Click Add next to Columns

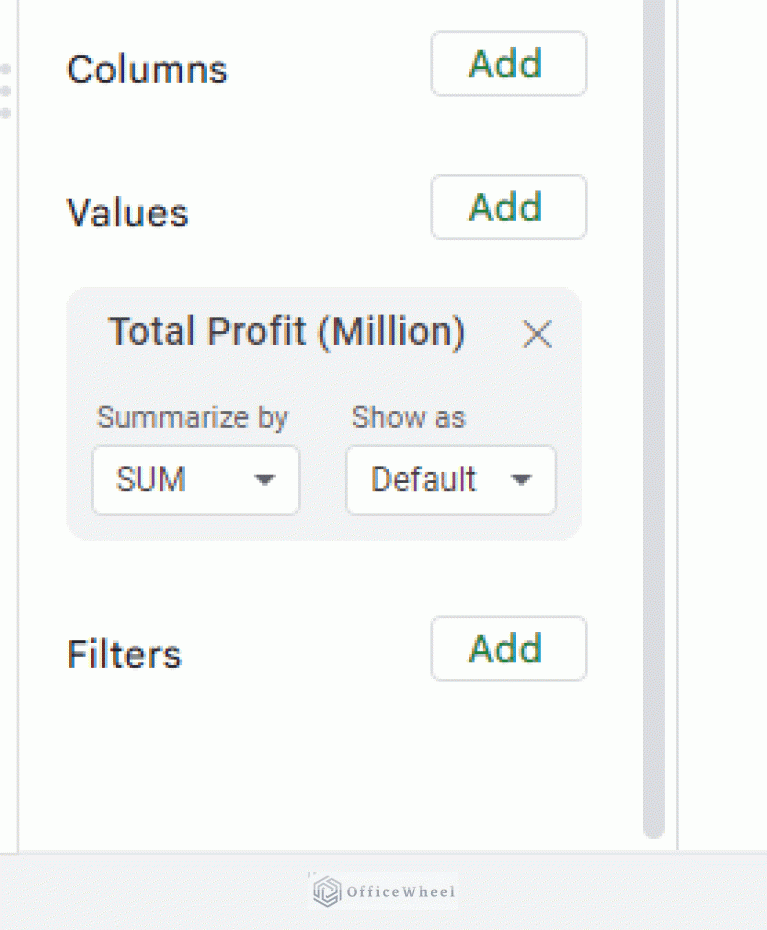(x=508, y=64)
